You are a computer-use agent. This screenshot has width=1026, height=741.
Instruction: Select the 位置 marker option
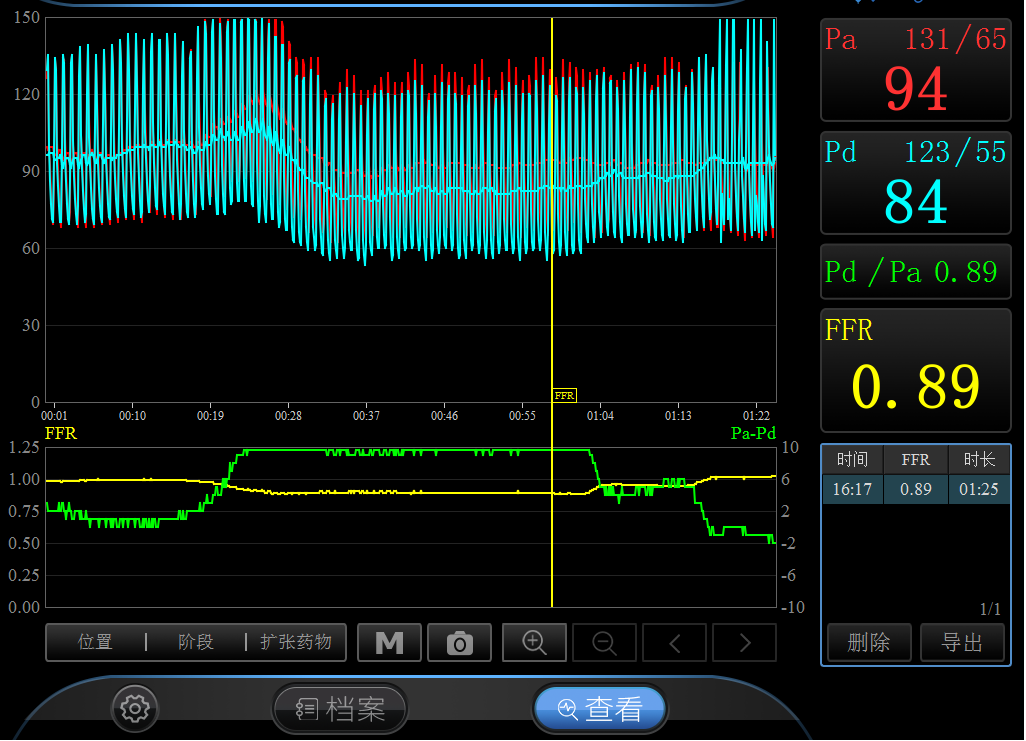pyautogui.click(x=96, y=642)
